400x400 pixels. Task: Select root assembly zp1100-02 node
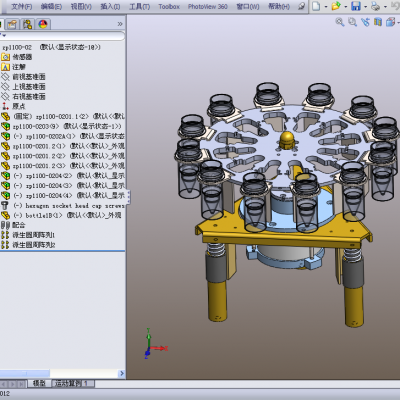point(51,47)
